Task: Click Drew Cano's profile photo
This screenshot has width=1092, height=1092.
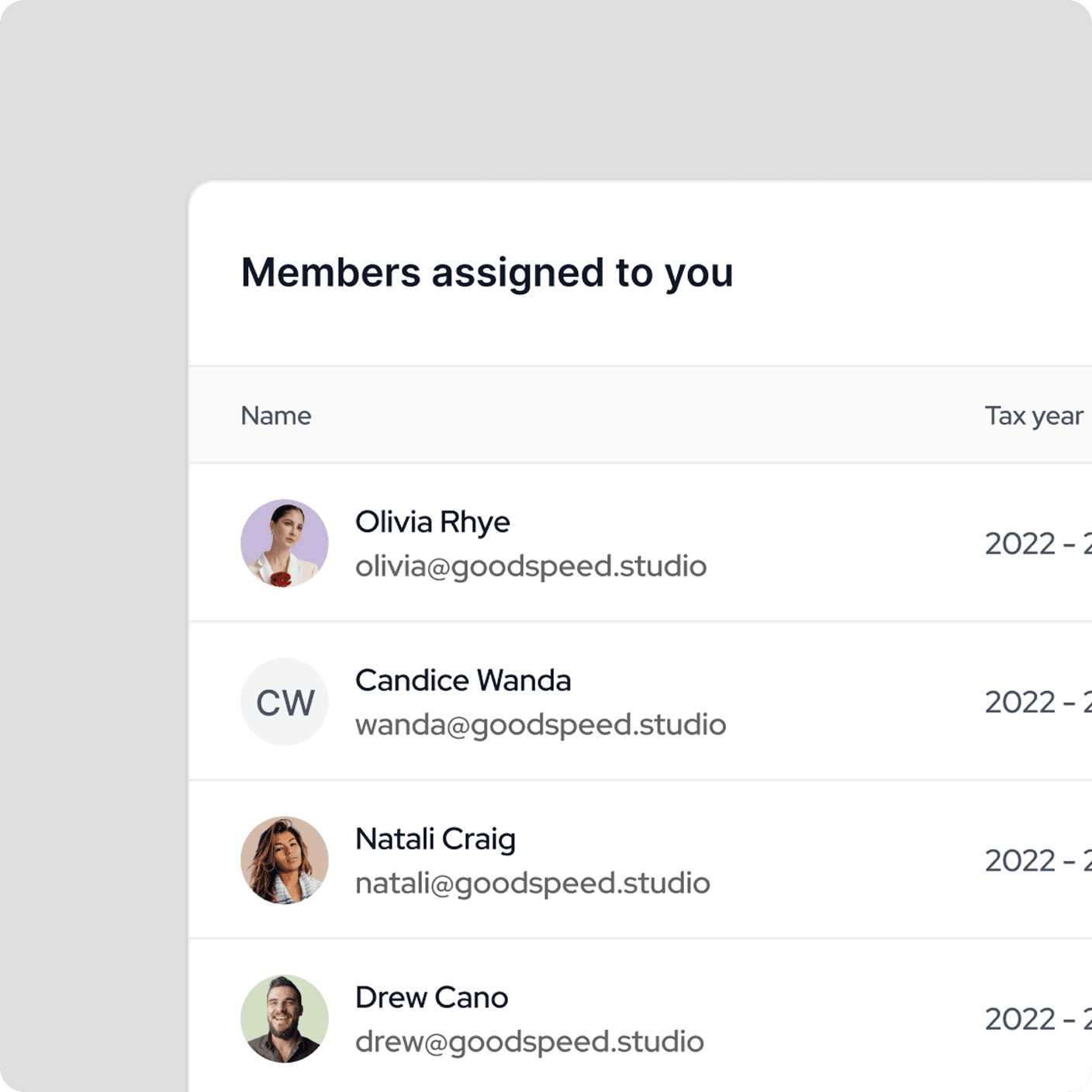Action: click(x=285, y=1018)
